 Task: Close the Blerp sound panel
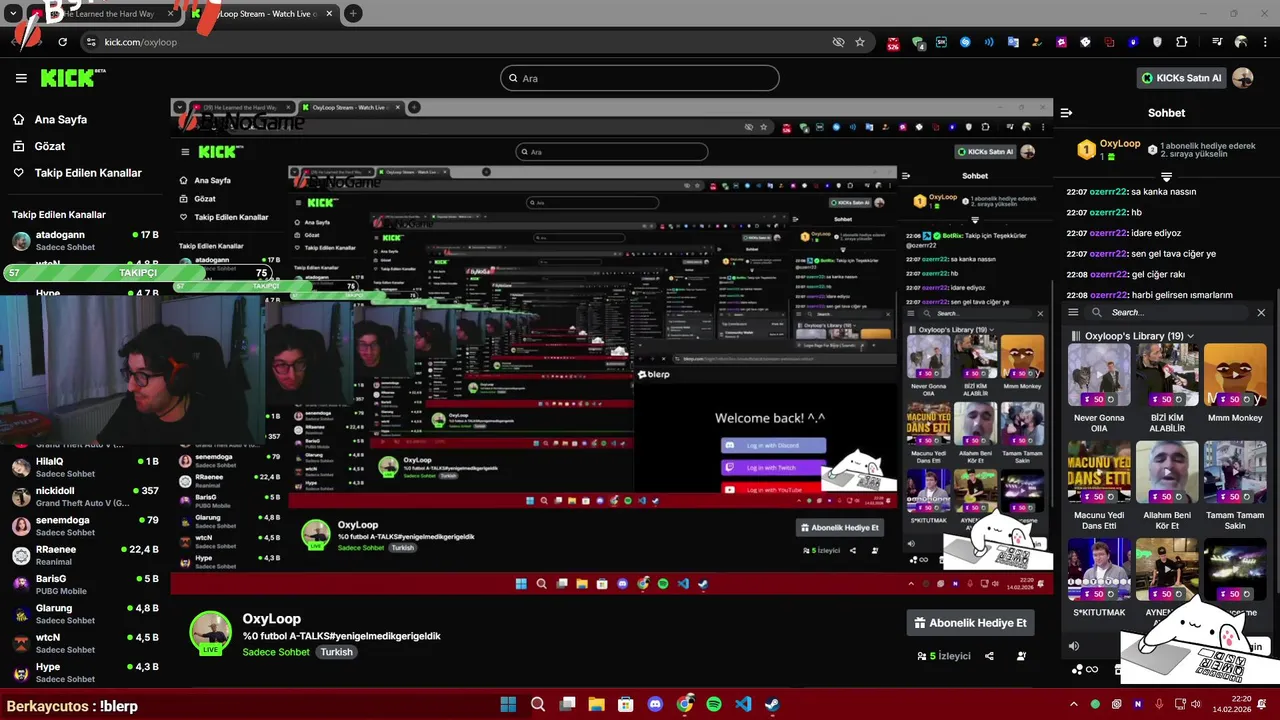pyautogui.click(x=1261, y=312)
